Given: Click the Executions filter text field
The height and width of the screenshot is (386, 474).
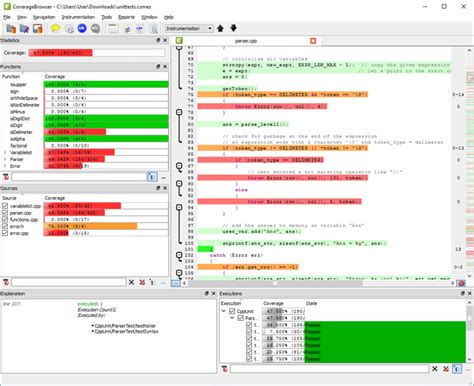Looking at the screenshot, I should [x=329, y=369].
